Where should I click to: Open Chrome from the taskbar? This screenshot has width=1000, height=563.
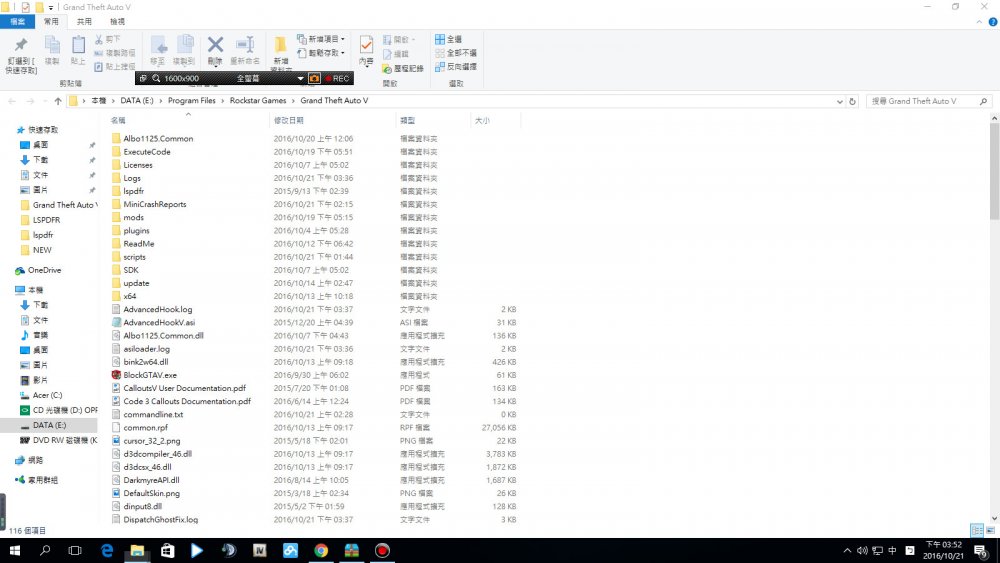pos(321,550)
